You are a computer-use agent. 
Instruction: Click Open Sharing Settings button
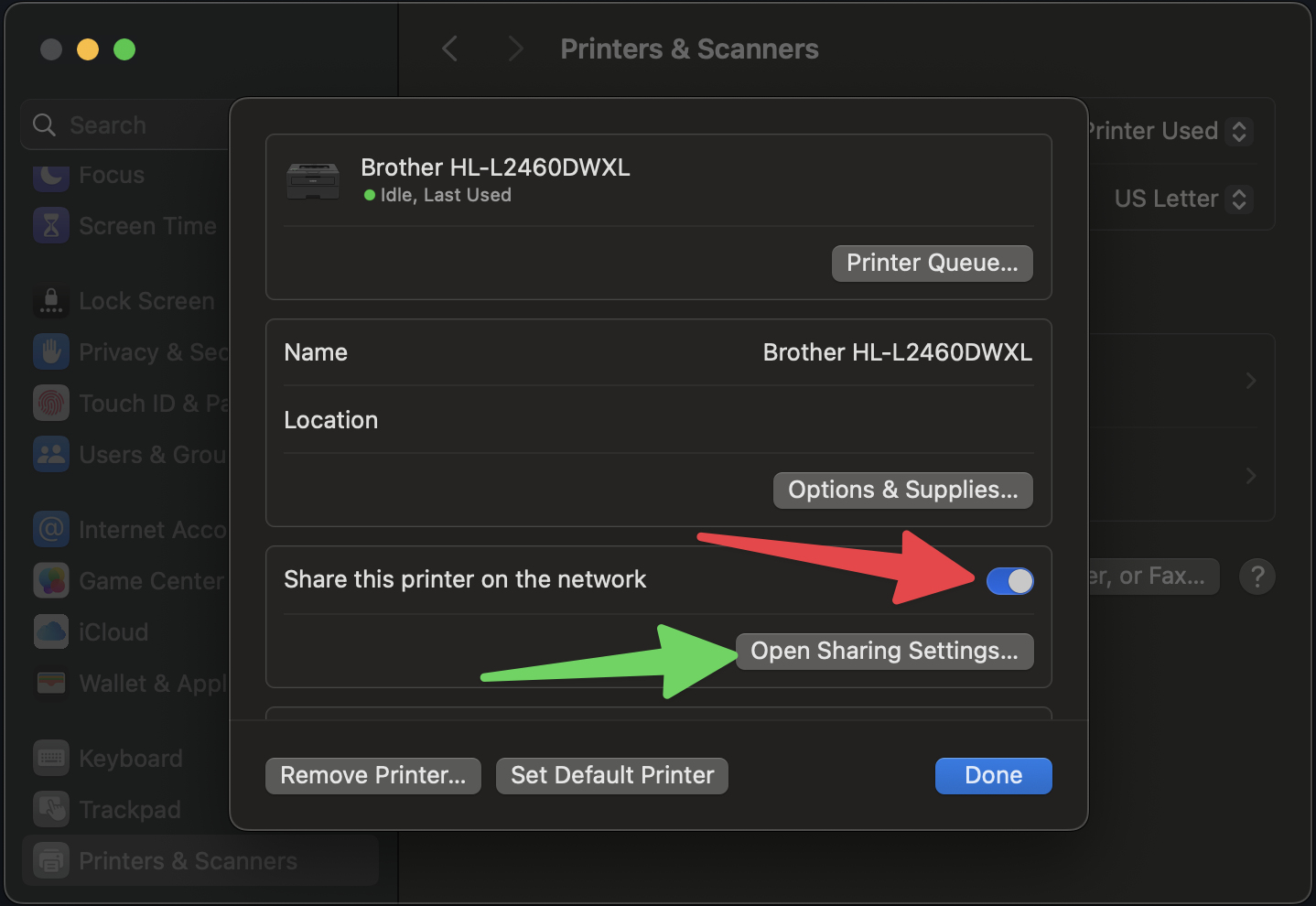pyautogui.click(x=885, y=652)
